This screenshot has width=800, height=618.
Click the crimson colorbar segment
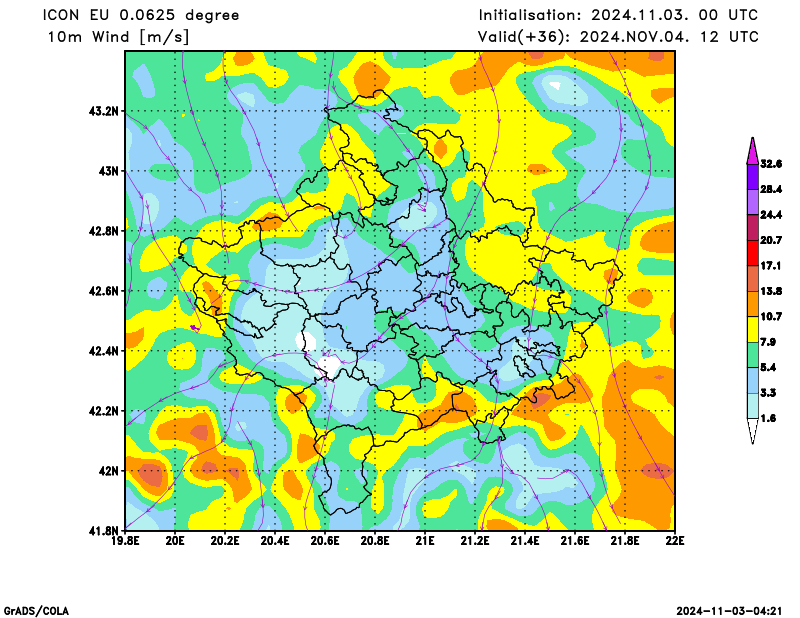(753, 228)
